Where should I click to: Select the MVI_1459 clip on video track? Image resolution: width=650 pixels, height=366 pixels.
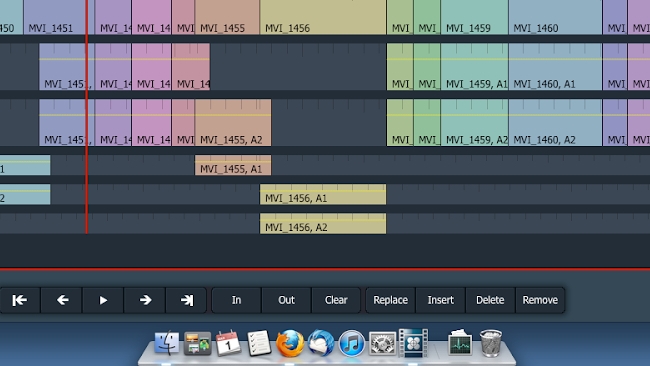(x=474, y=17)
